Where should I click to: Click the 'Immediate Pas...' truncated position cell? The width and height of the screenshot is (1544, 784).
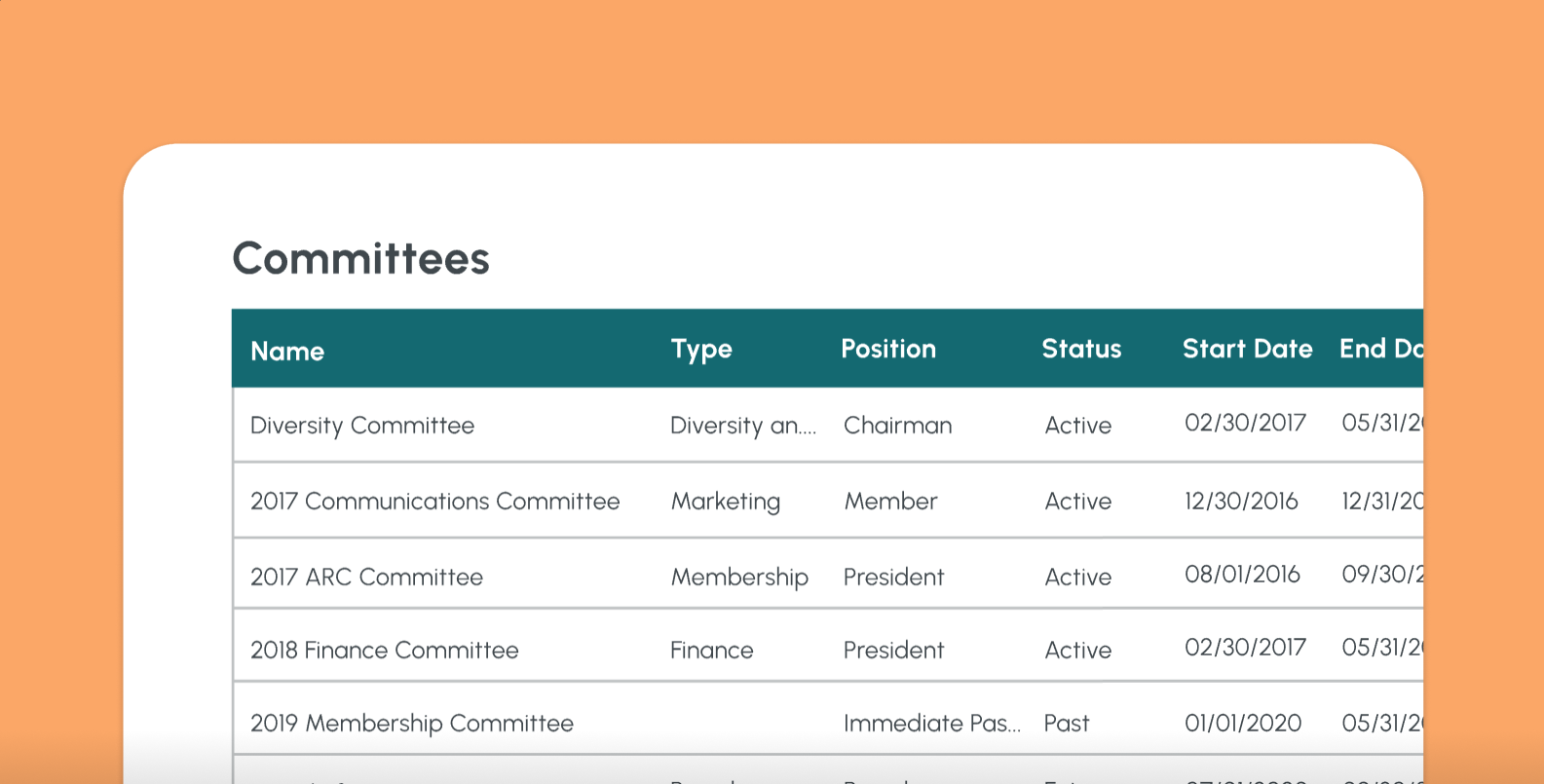932,723
